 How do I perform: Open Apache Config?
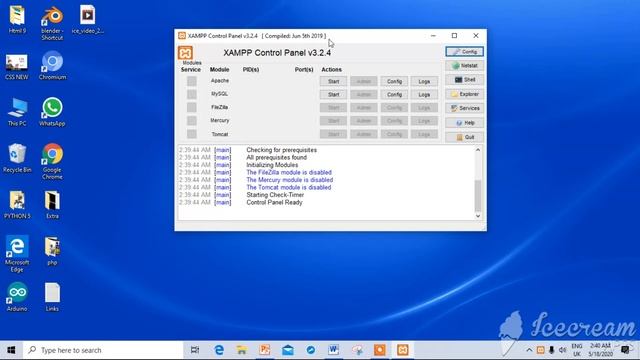pyautogui.click(x=394, y=82)
